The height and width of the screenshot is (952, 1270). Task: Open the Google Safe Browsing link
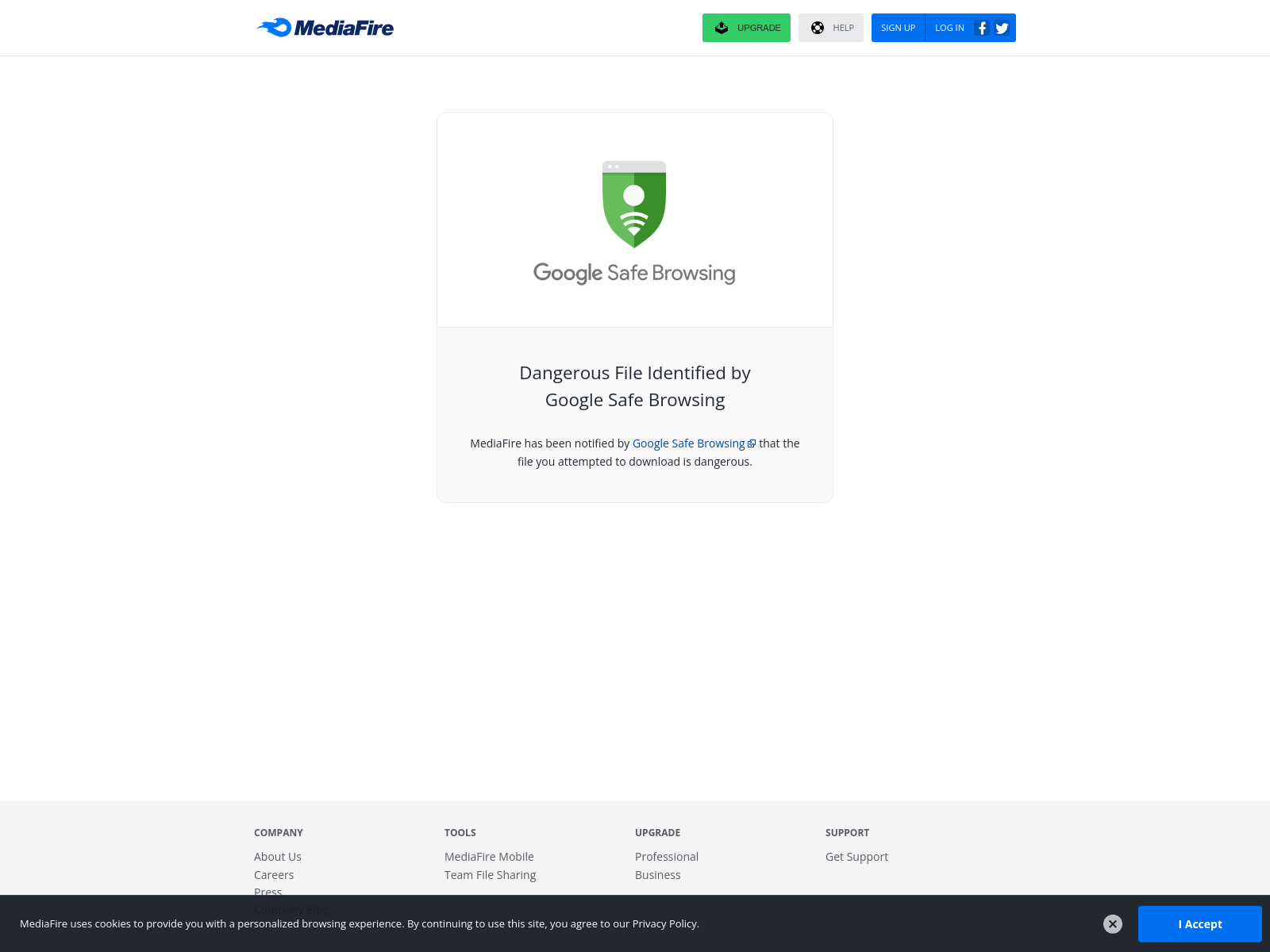pyautogui.click(x=689, y=443)
